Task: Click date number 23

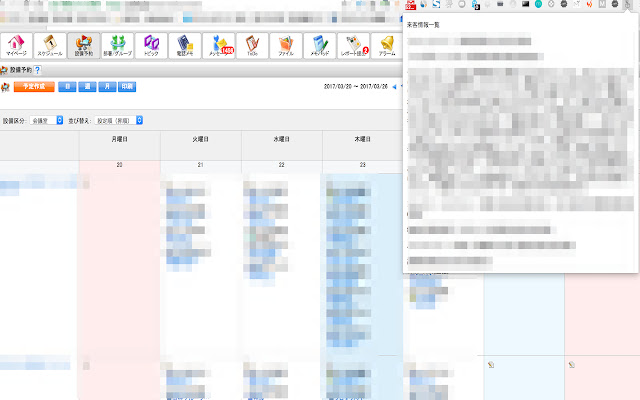Action: (x=362, y=165)
